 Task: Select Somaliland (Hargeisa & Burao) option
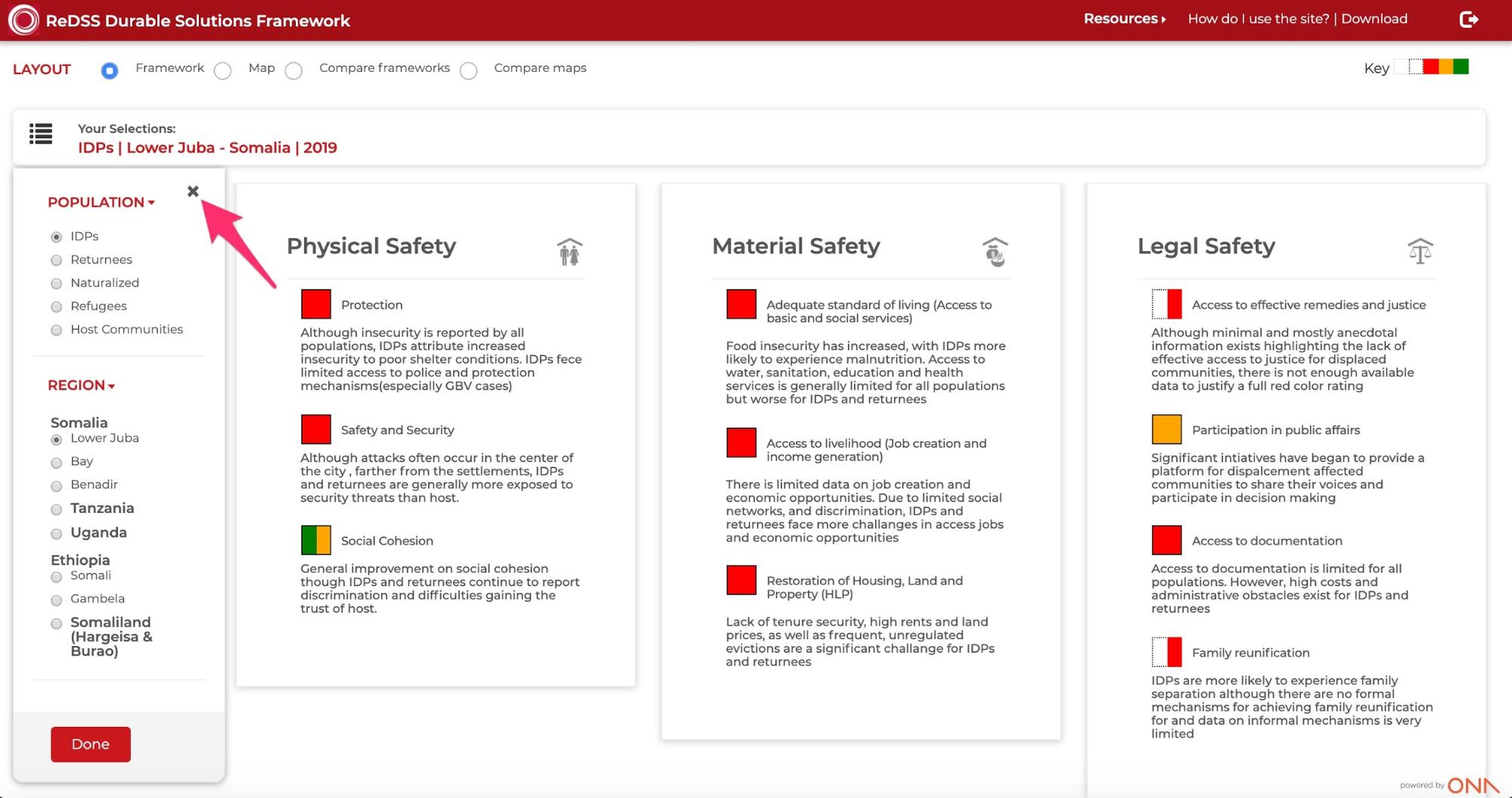56,624
